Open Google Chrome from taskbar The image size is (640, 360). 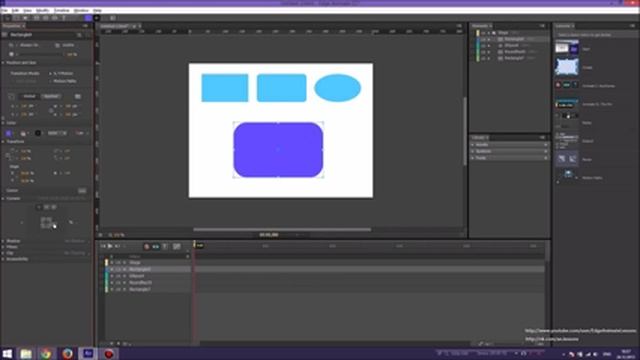(47, 353)
